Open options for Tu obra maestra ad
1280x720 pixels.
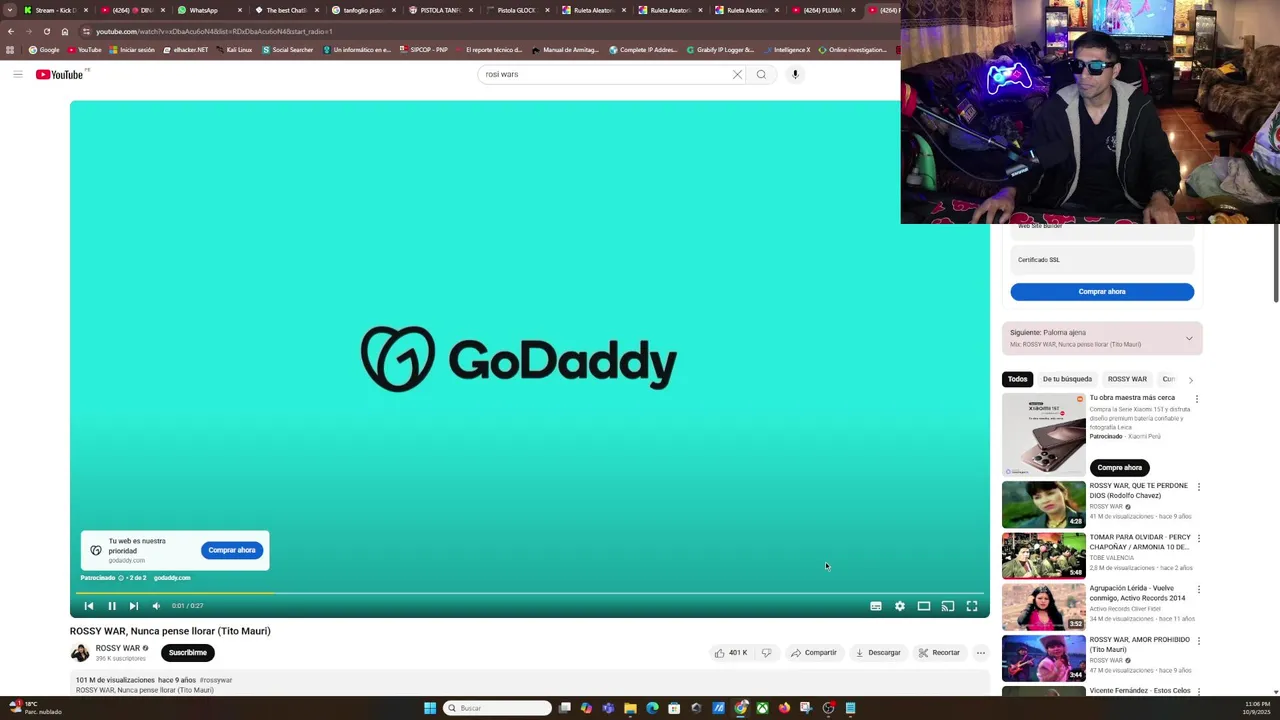coord(1196,399)
